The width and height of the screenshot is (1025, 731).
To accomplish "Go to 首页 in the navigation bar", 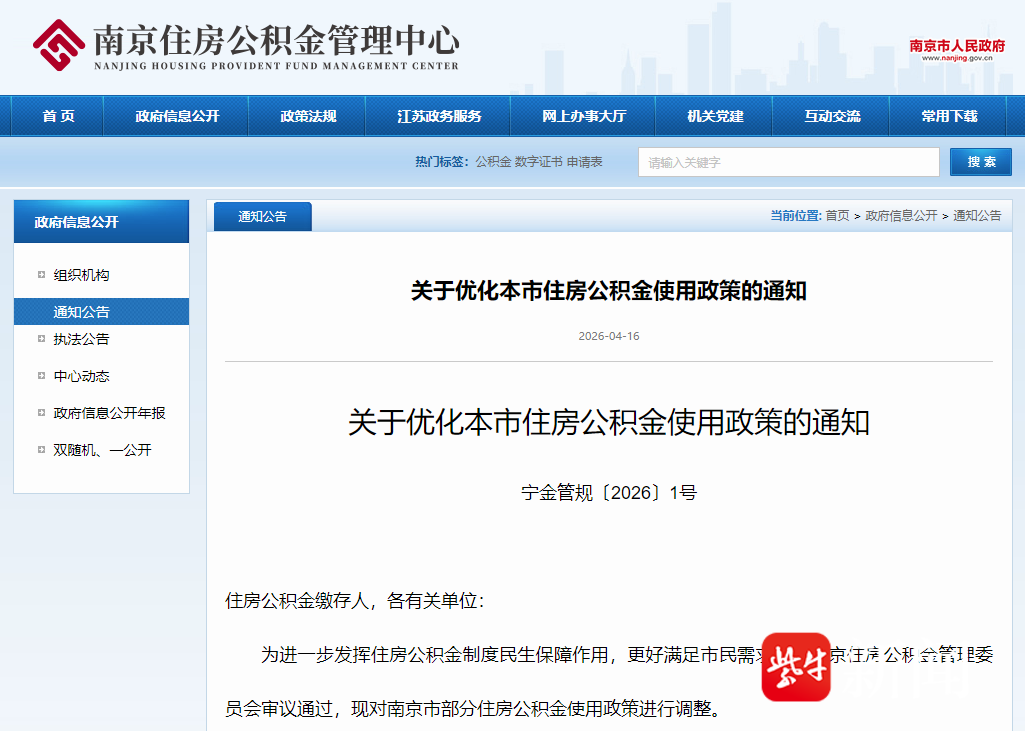I will click(x=58, y=116).
